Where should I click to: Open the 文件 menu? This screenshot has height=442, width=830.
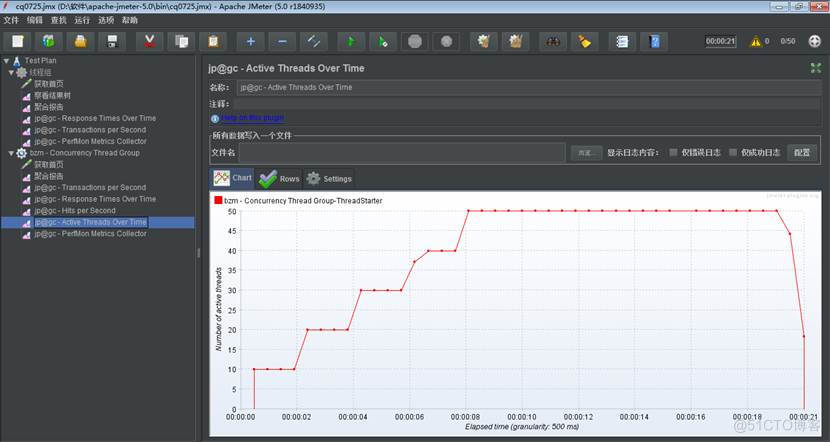tap(11, 20)
